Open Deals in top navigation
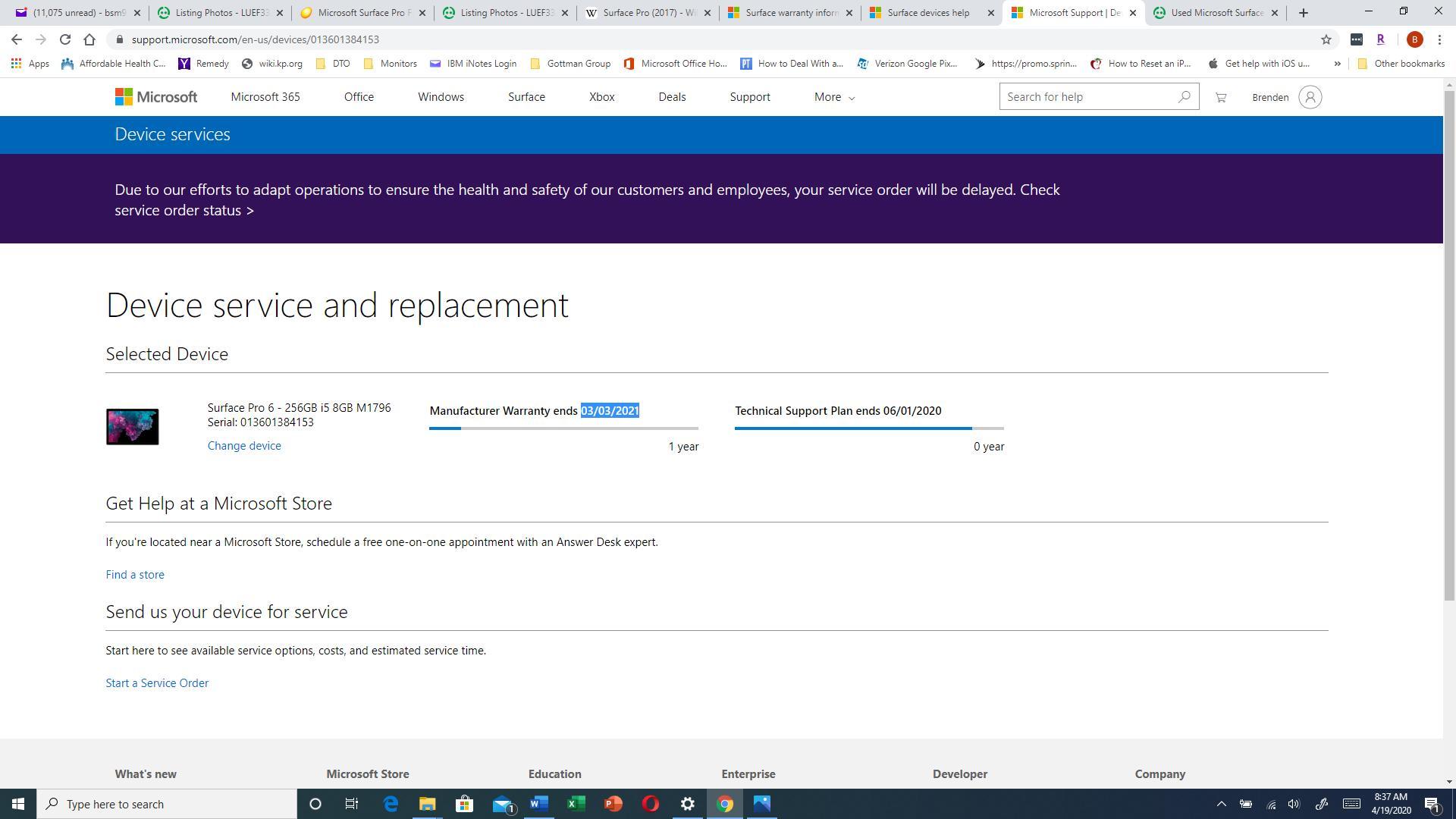The width and height of the screenshot is (1456, 819). 672,97
